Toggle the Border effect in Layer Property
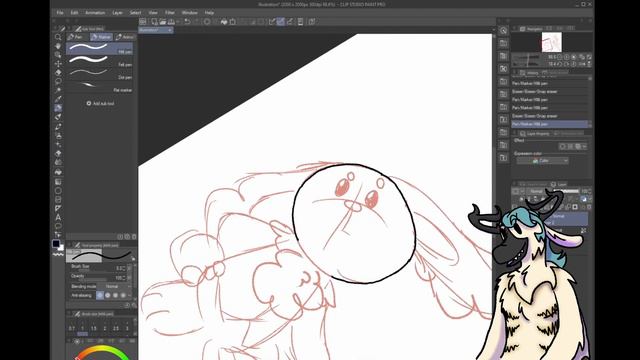This screenshot has height=360, width=640. click(x=562, y=146)
